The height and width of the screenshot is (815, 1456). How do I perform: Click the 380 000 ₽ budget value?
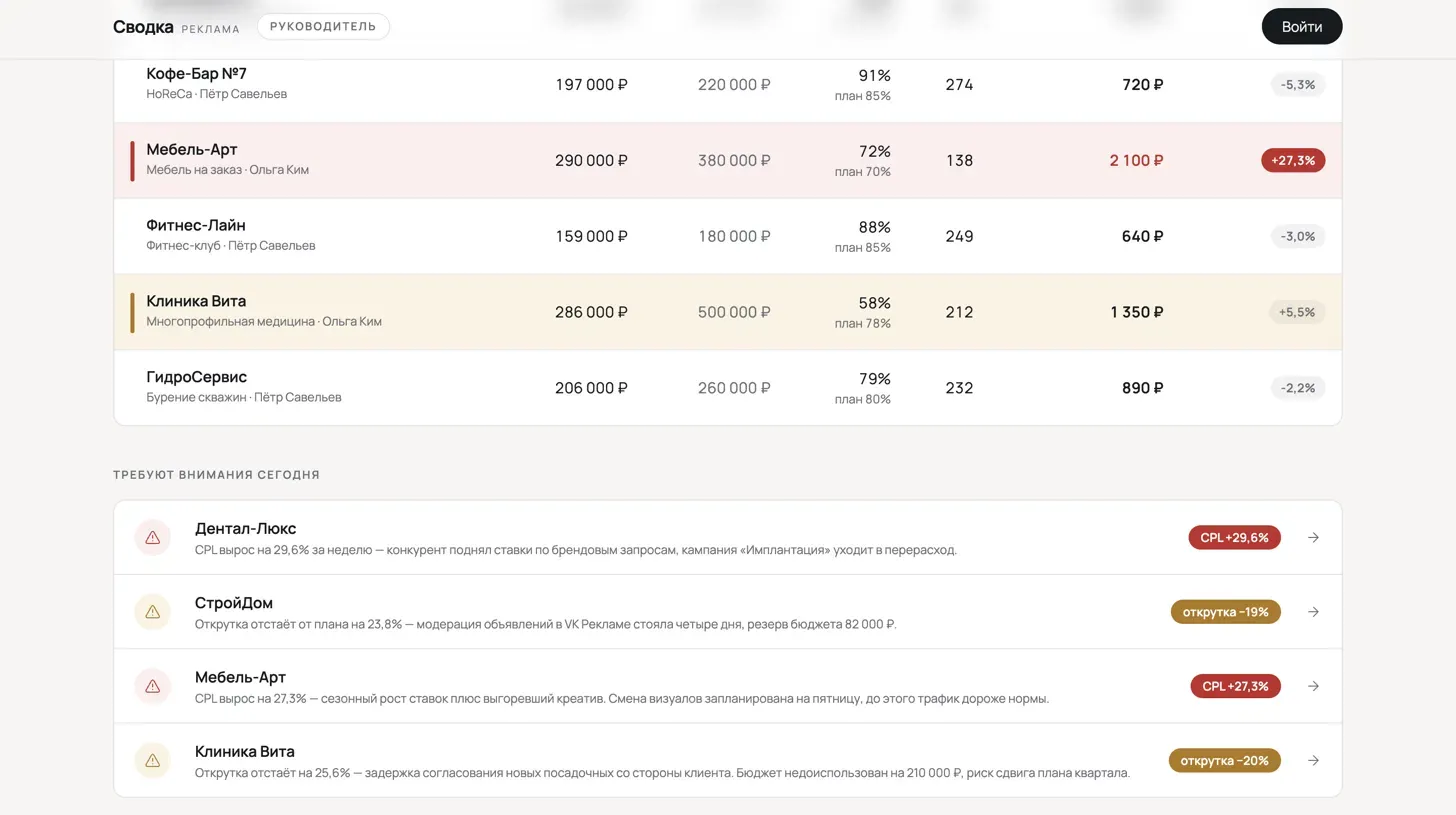[x=734, y=160]
